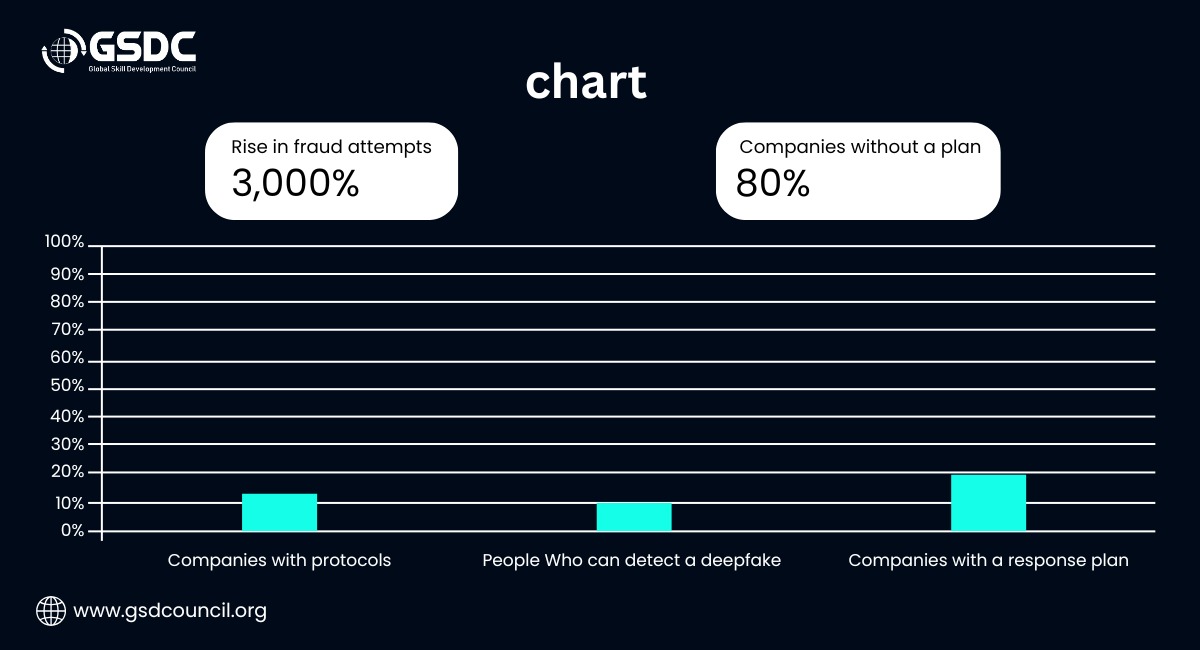Select Companies with a response plan label

point(988,560)
